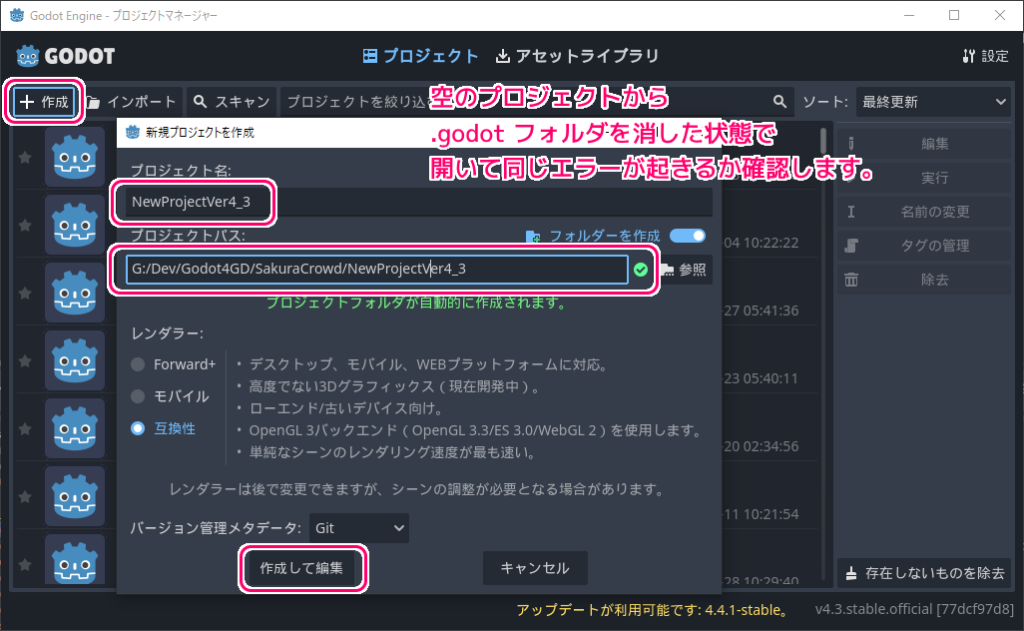1024x631 pixels.
Task: Click the 作成 plus icon
Action: pyautogui.click(x=25, y=101)
